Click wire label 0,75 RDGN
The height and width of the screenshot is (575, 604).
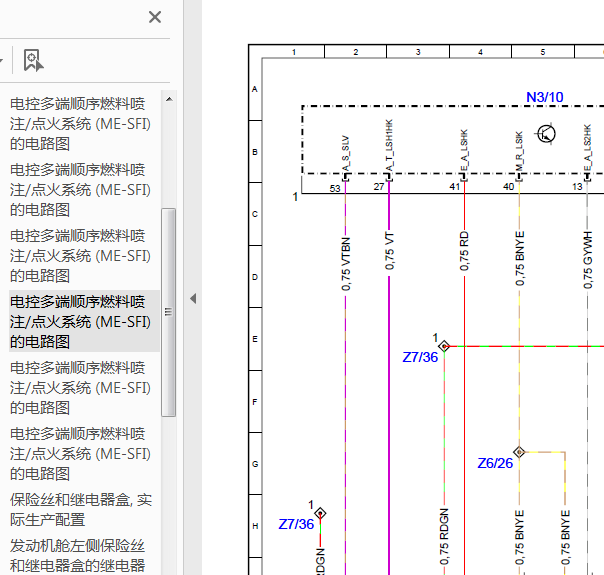click(444, 536)
